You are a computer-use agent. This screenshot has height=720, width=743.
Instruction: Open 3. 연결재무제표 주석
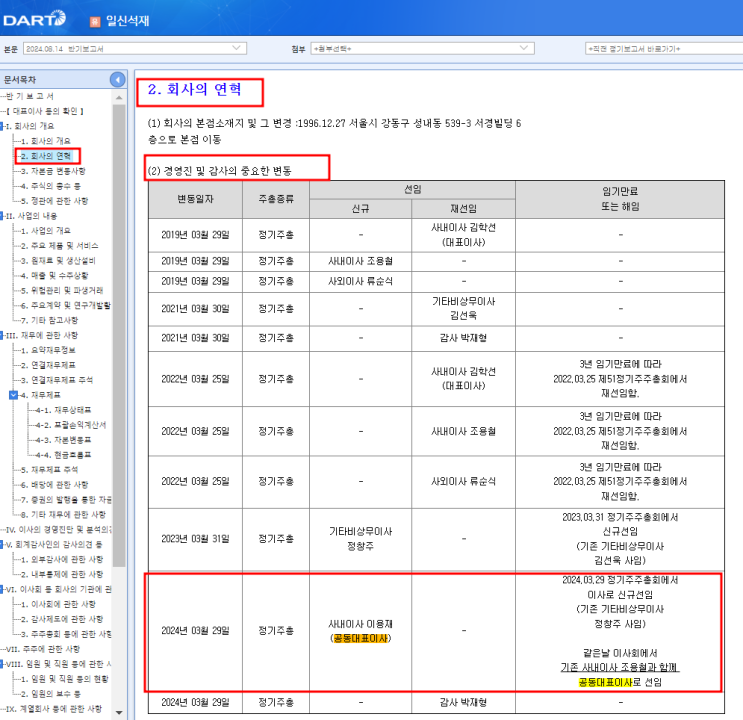click(x=56, y=380)
